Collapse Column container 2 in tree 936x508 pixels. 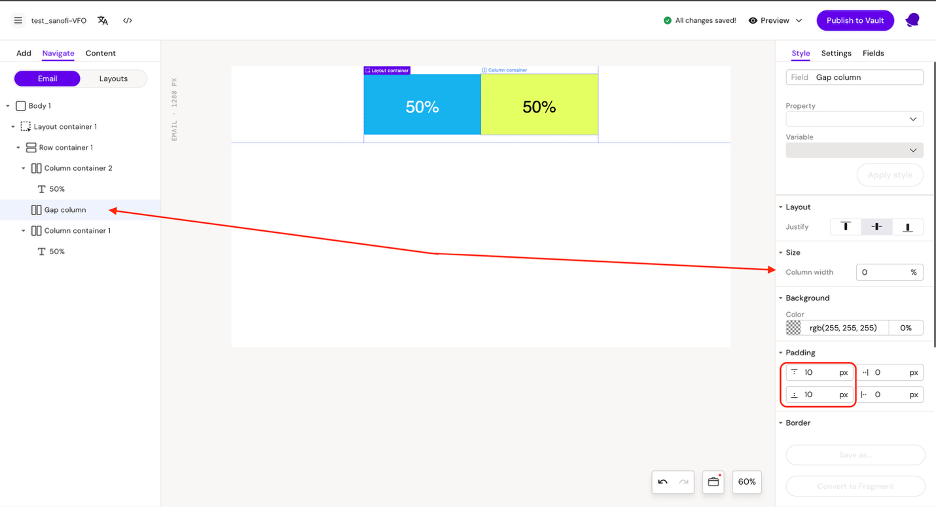coord(24,168)
